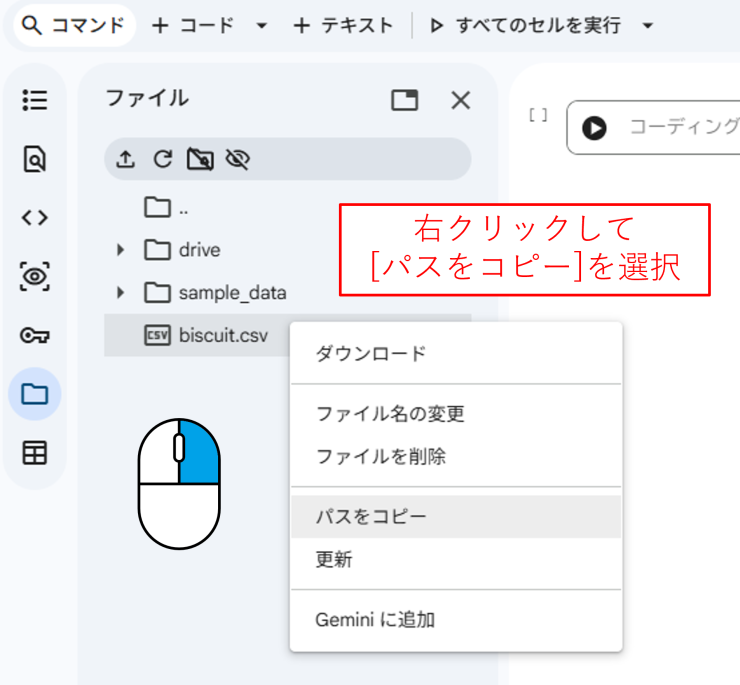Open dropdown next to すべてのセルを実行
This screenshot has width=740, height=685.
click(x=647, y=26)
